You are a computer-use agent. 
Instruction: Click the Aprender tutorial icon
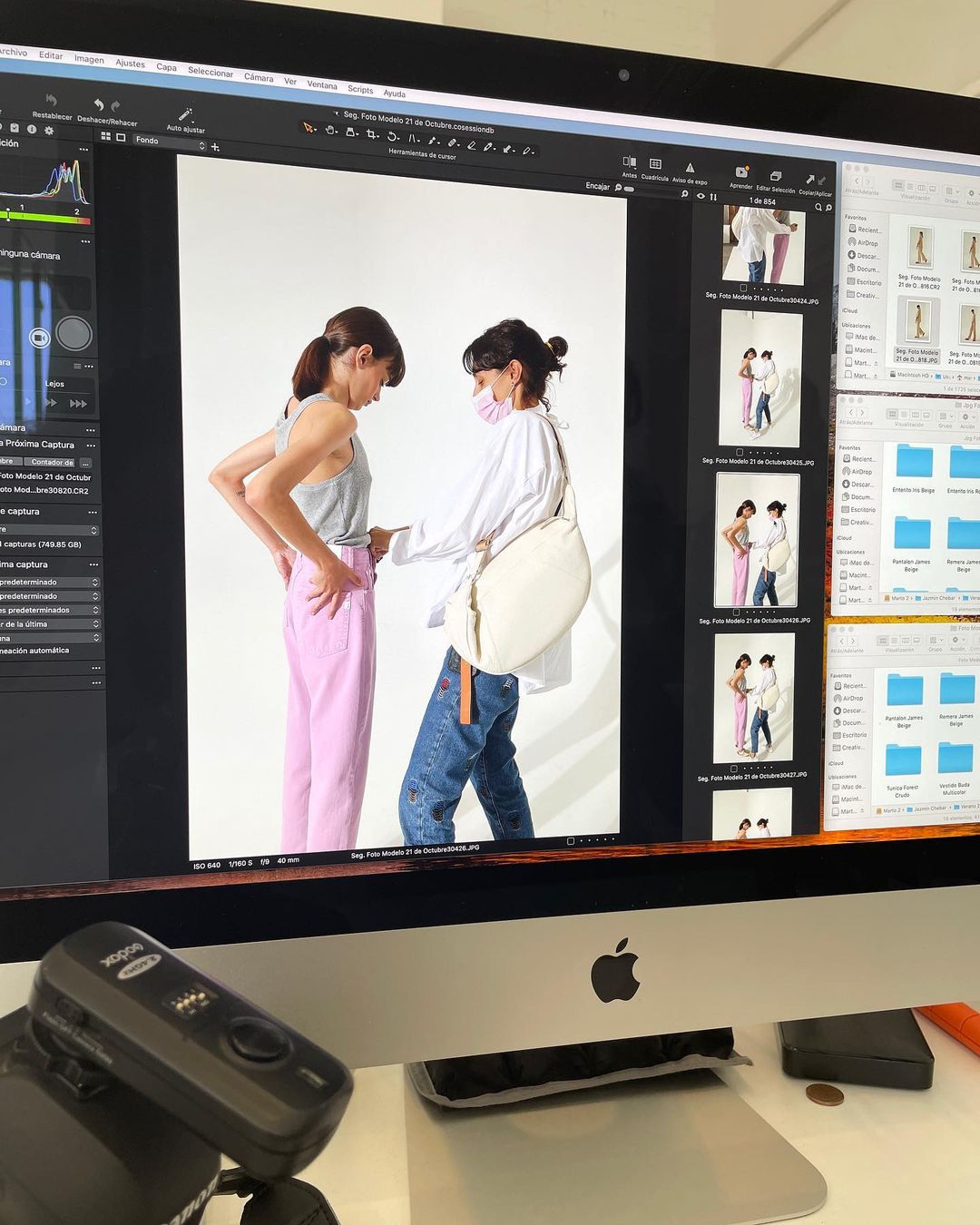740,172
